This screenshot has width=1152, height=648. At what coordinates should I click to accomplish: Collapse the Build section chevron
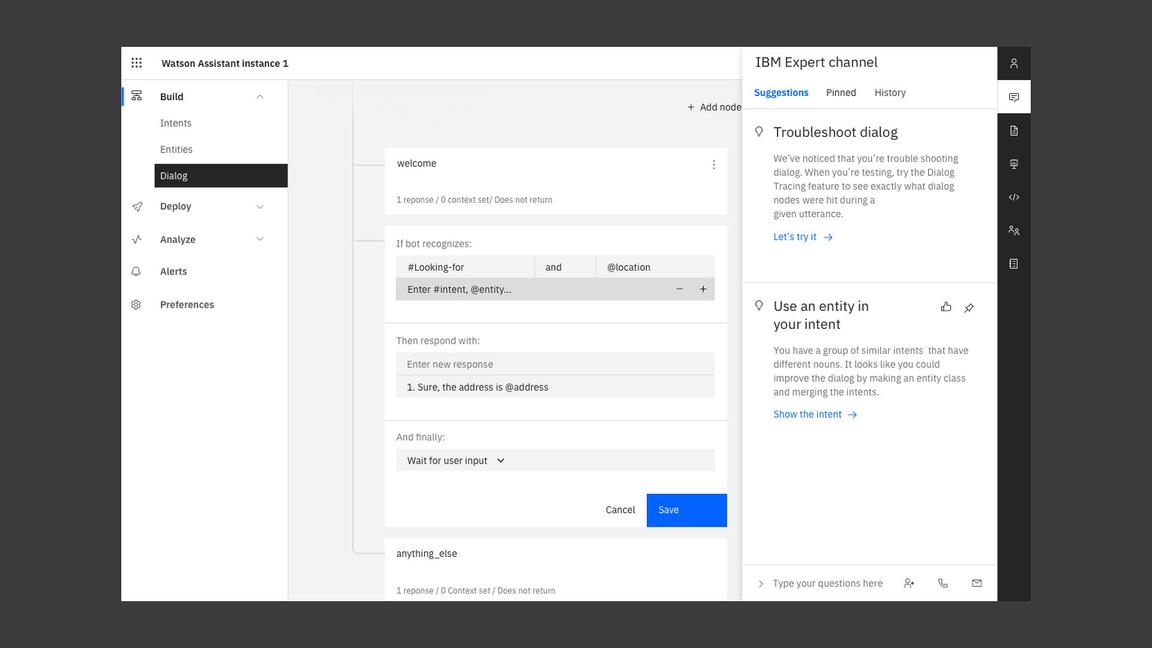tap(260, 97)
